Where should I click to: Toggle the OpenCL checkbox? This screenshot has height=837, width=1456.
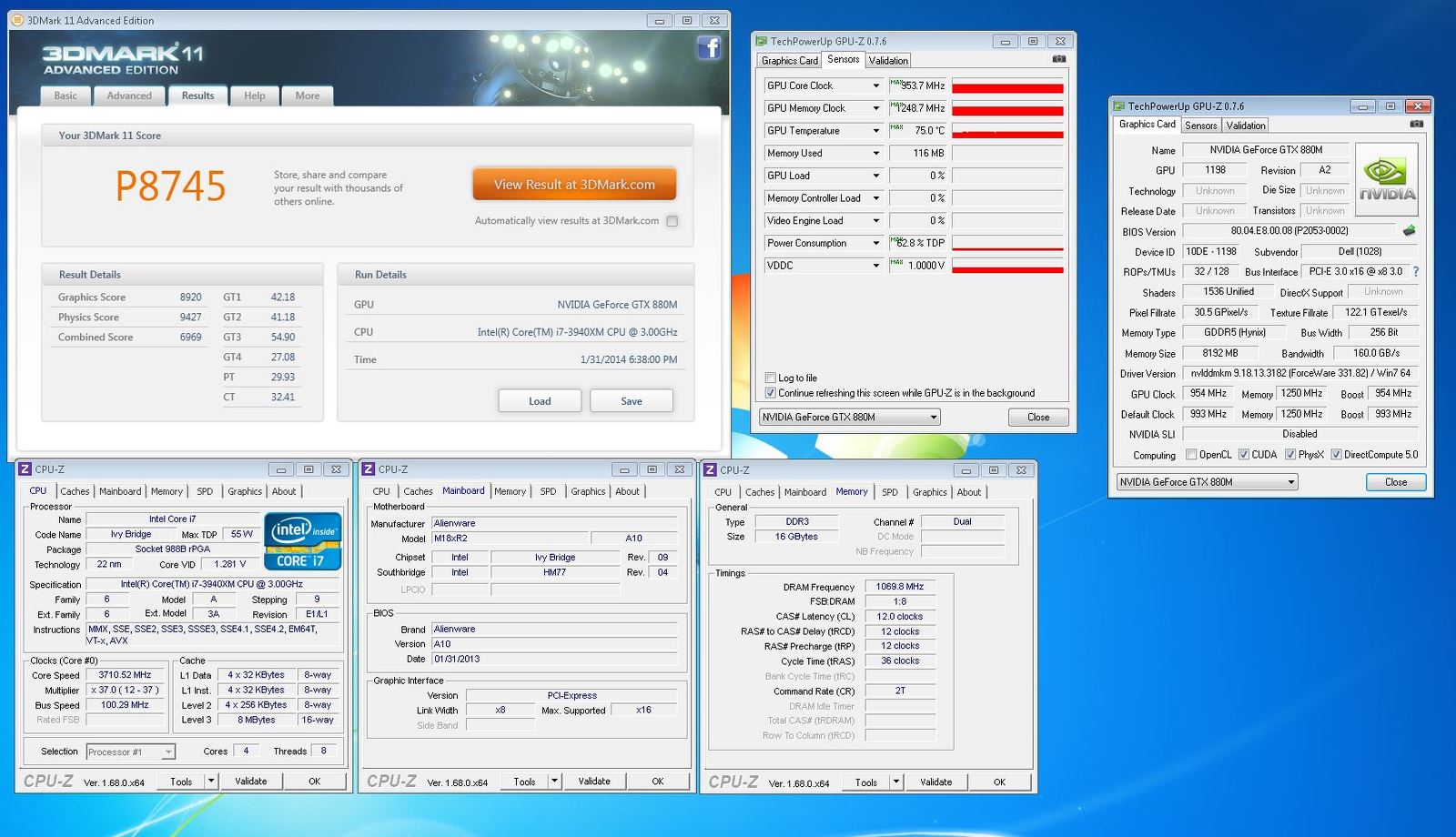tap(1191, 454)
